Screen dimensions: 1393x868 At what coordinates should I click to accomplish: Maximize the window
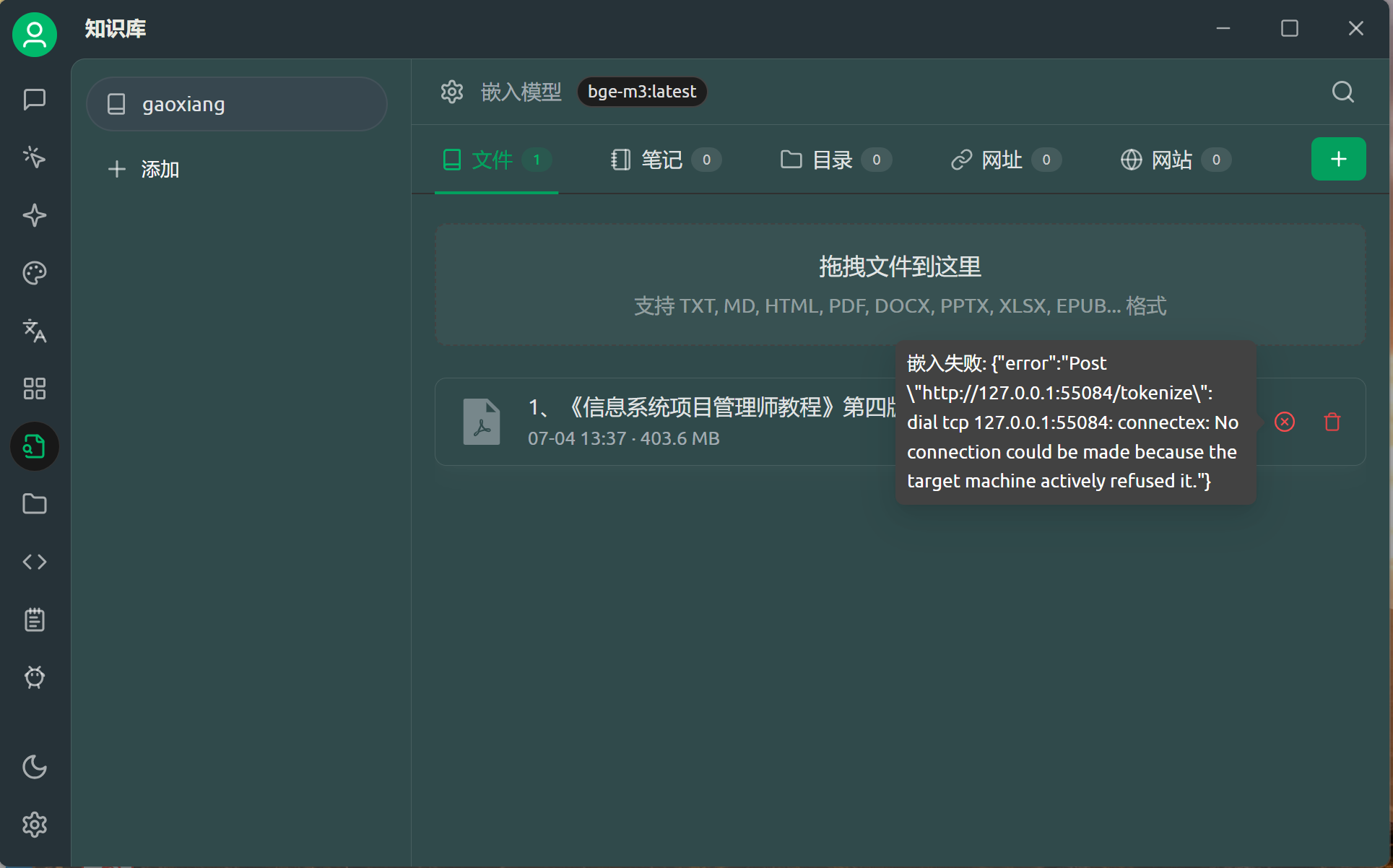click(x=1290, y=28)
